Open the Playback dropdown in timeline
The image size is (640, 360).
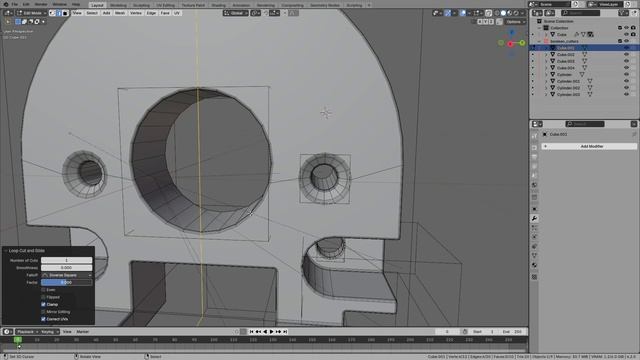click(27, 332)
